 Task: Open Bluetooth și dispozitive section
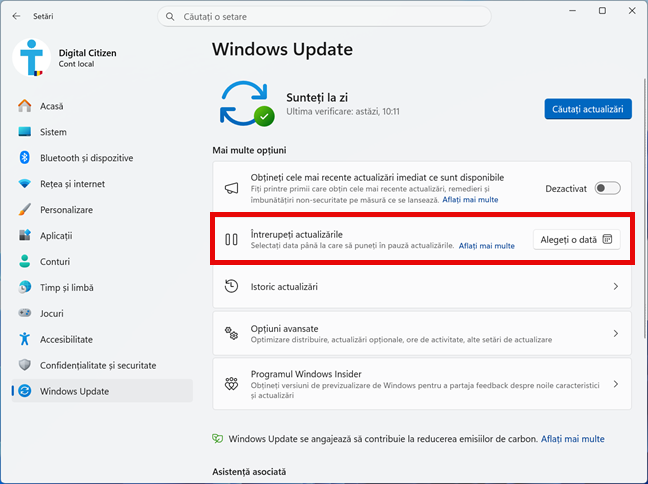pos(102,158)
